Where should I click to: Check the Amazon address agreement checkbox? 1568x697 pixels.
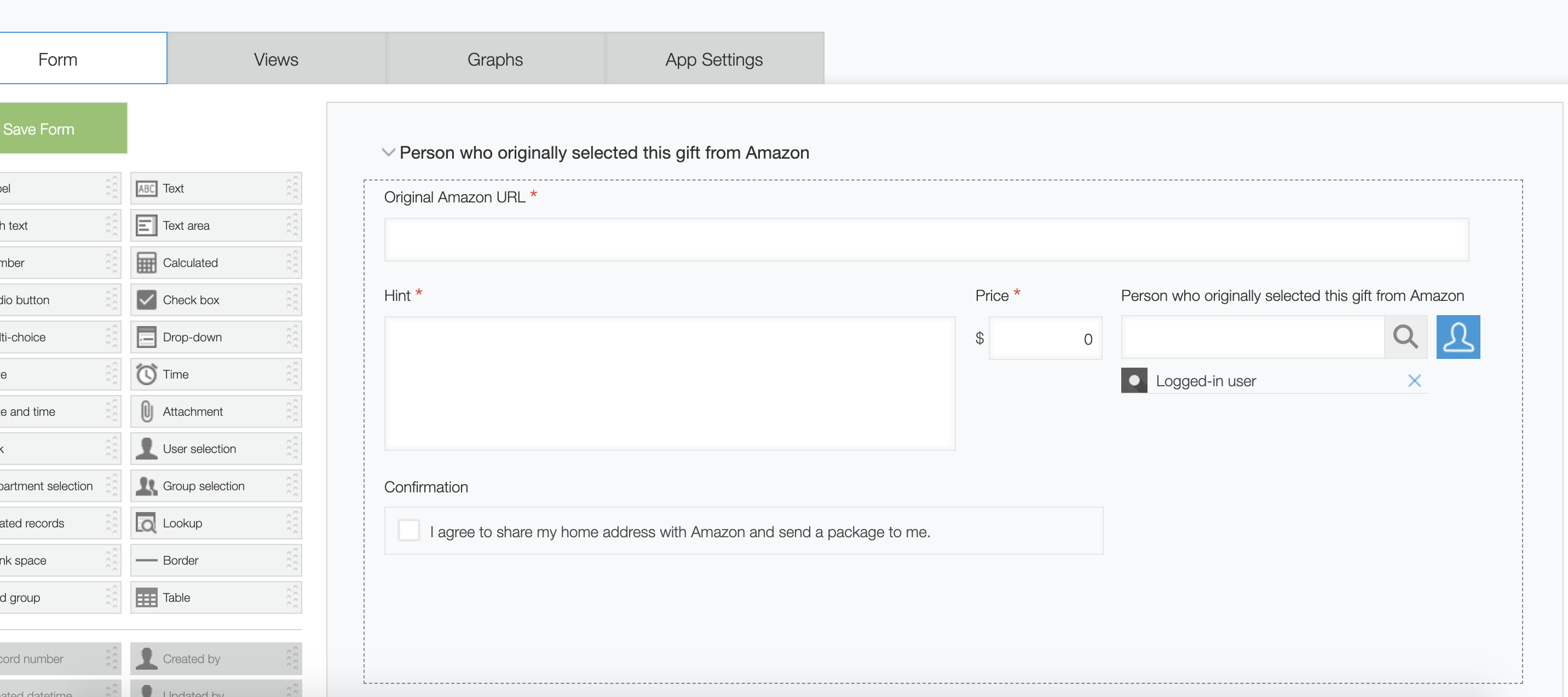(408, 530)
